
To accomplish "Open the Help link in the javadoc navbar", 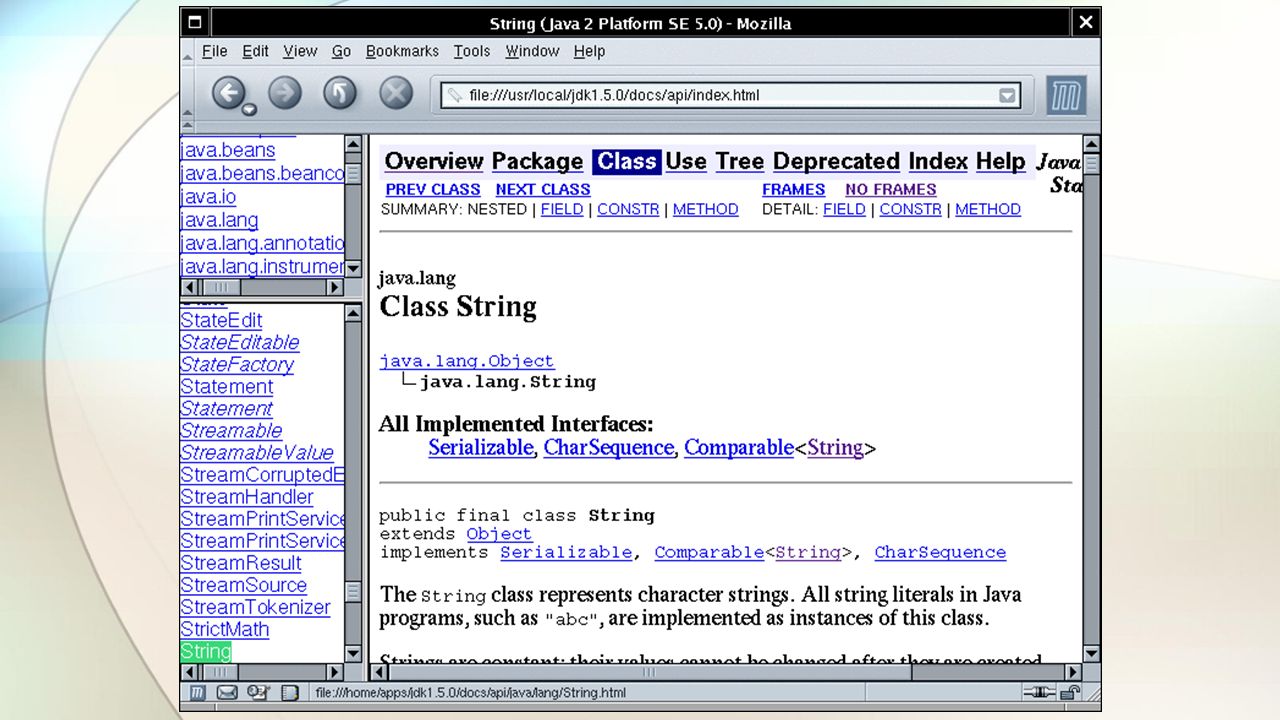I will [x=1001, y=162].
